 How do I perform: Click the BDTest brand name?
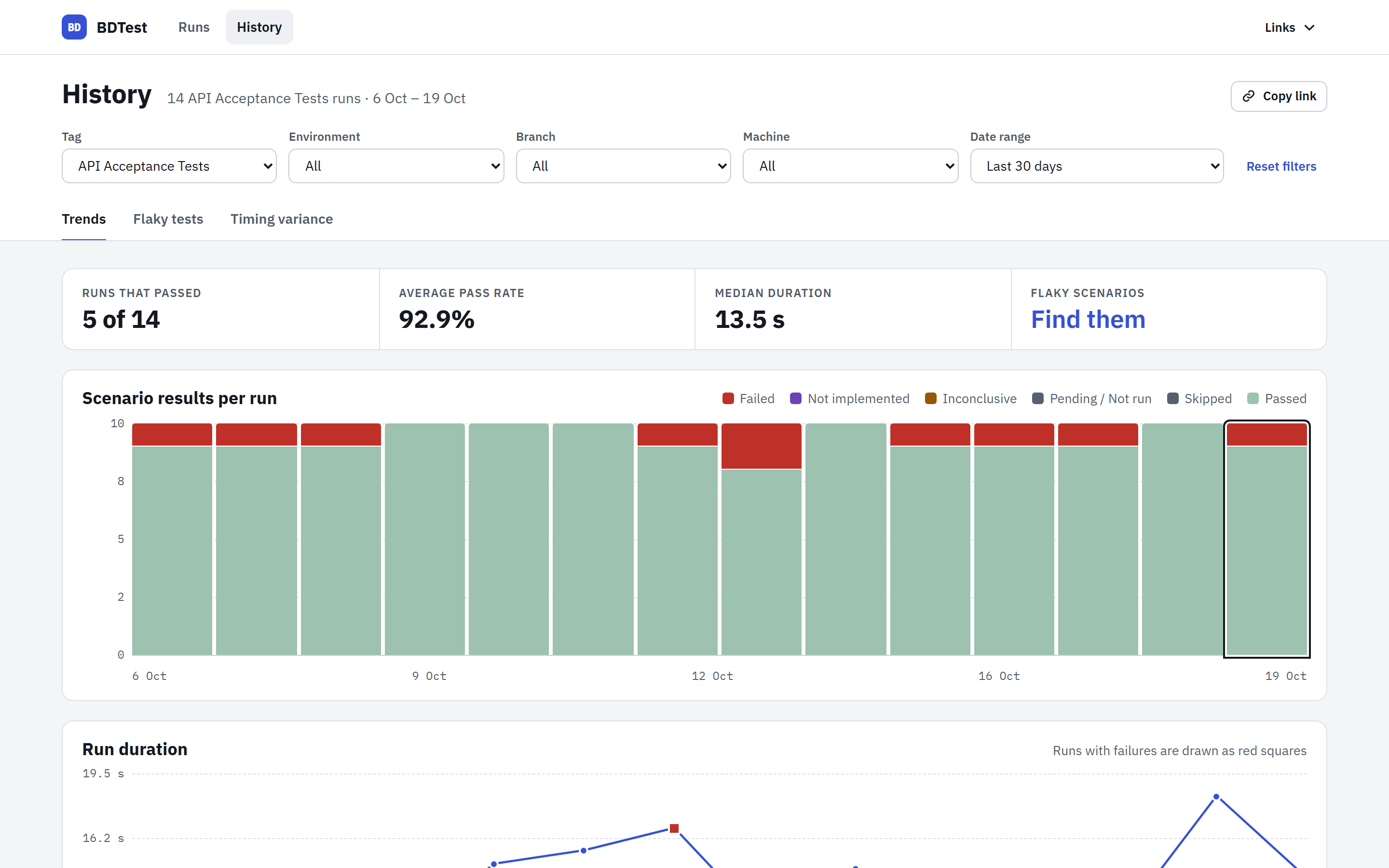pyautogui.click(x=122, y=27)
